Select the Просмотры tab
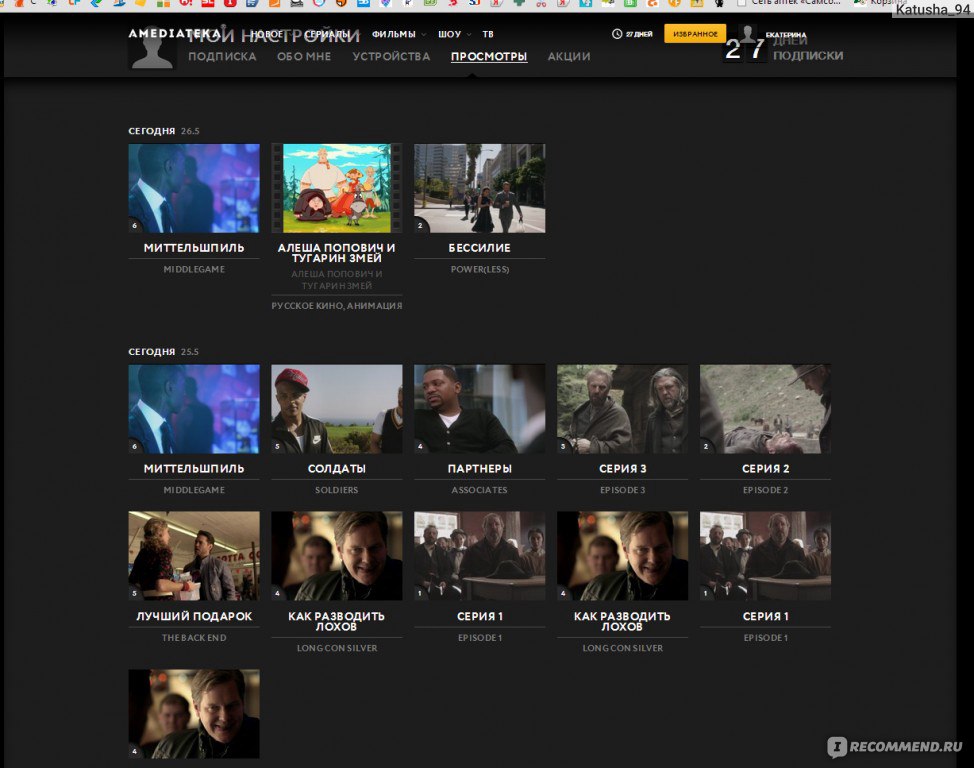This screenshot has width=974, height=768. pos(489,57)
